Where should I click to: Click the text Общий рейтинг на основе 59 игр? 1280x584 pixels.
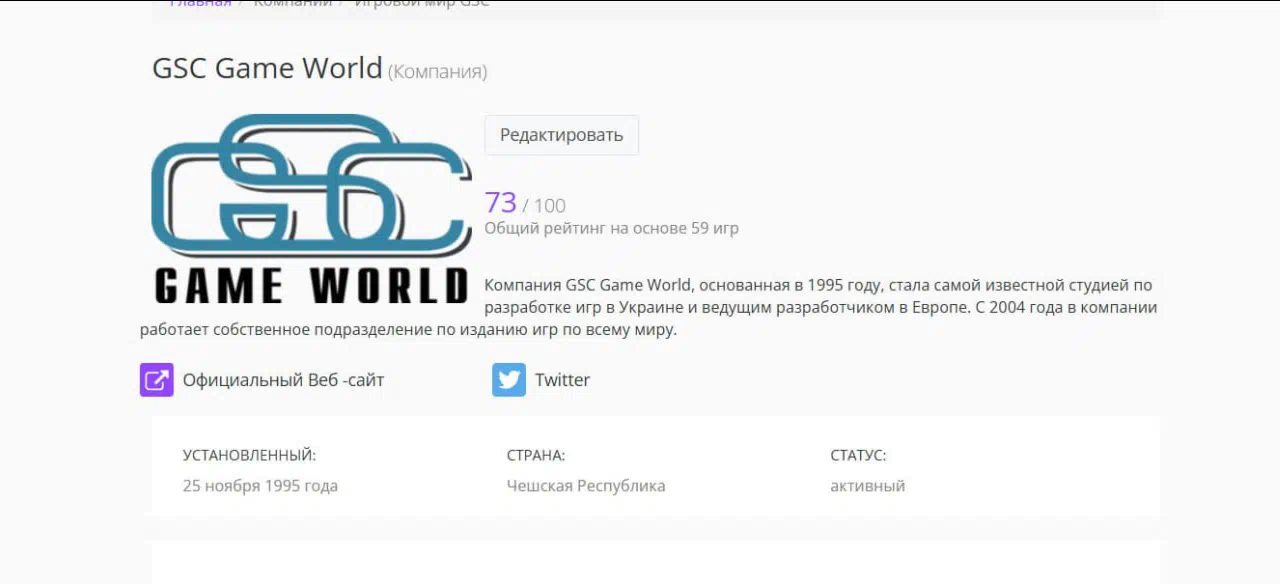tap(611, 228)
